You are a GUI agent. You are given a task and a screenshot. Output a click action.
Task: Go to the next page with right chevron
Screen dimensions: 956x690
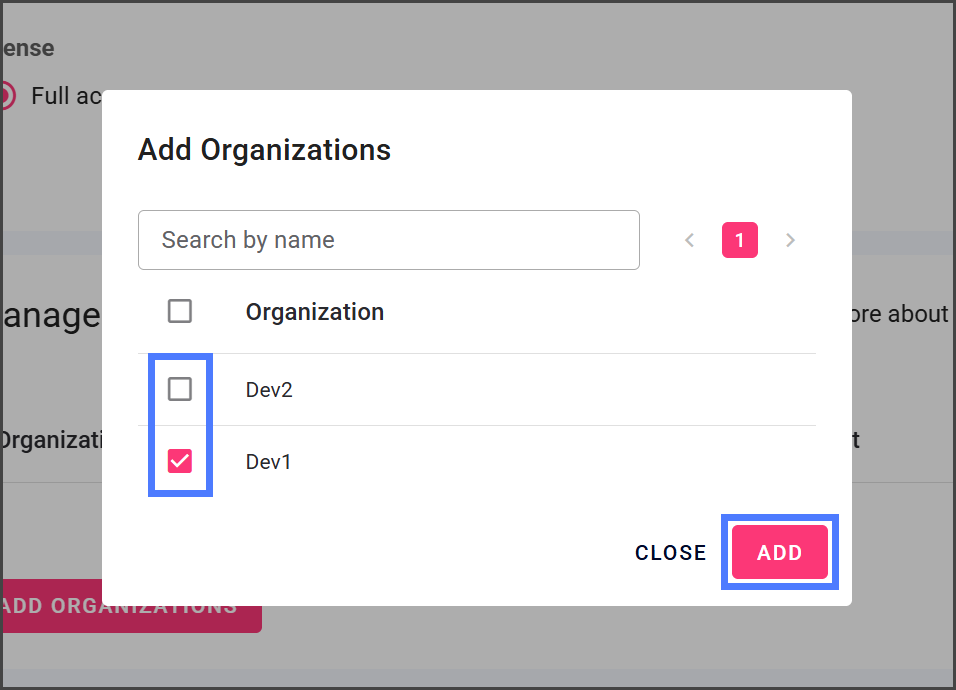[x=790, y=240]
